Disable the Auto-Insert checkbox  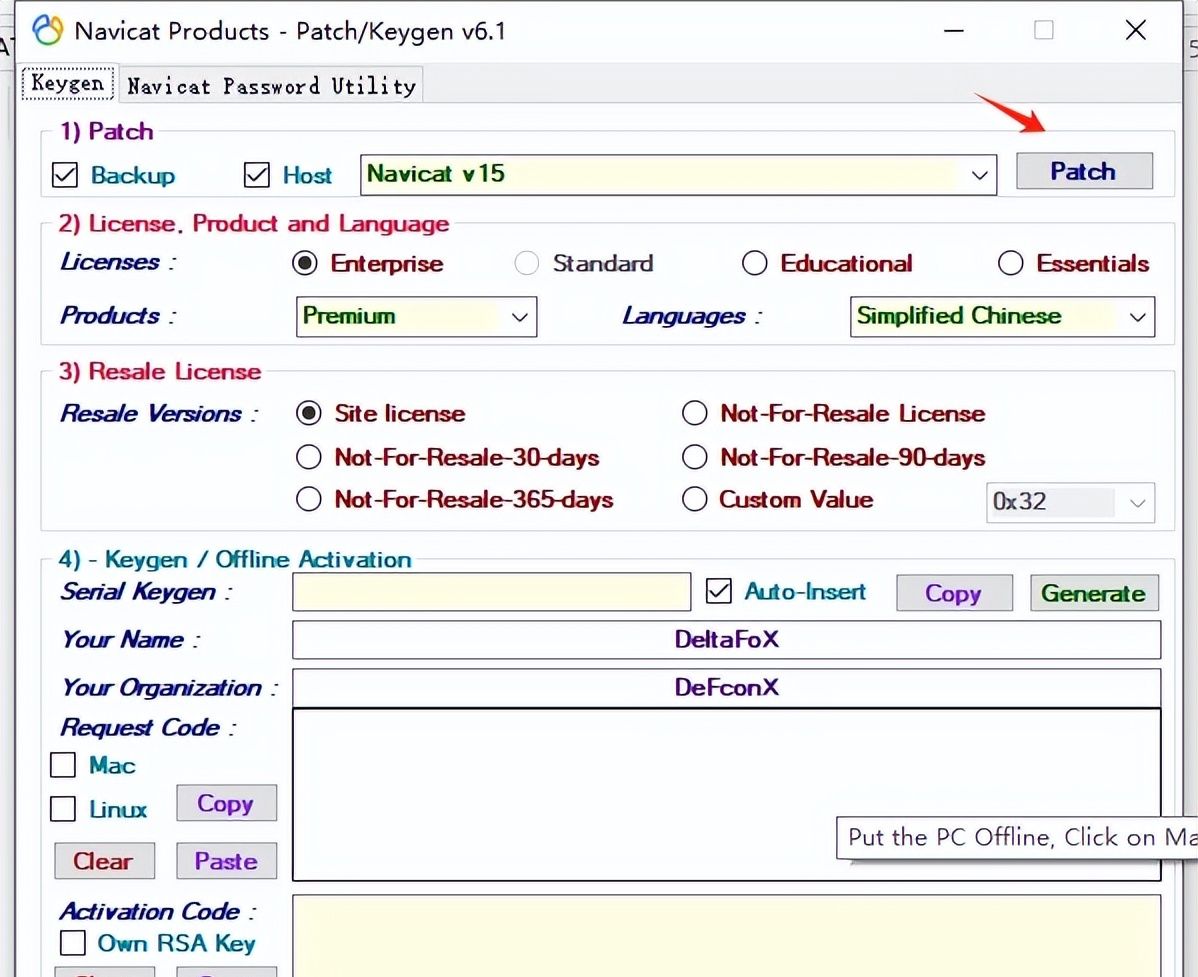718,592
